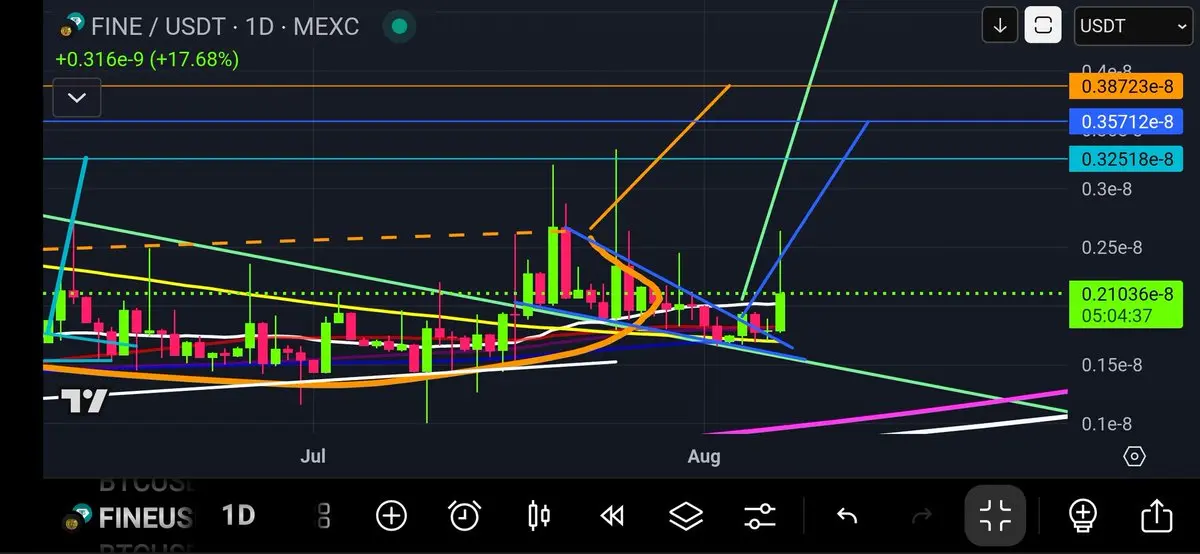1200x554 pixels.
Task: Collapse the indicator legend chevron
Action: 77,98
